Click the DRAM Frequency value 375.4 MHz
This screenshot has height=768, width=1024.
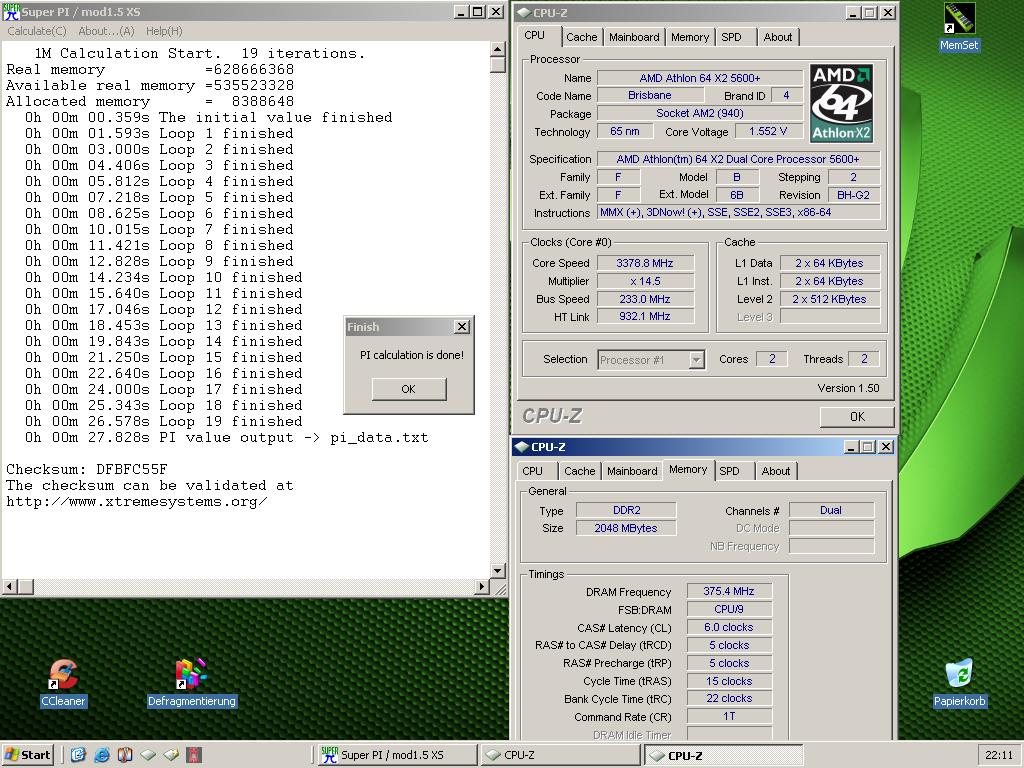729,592
